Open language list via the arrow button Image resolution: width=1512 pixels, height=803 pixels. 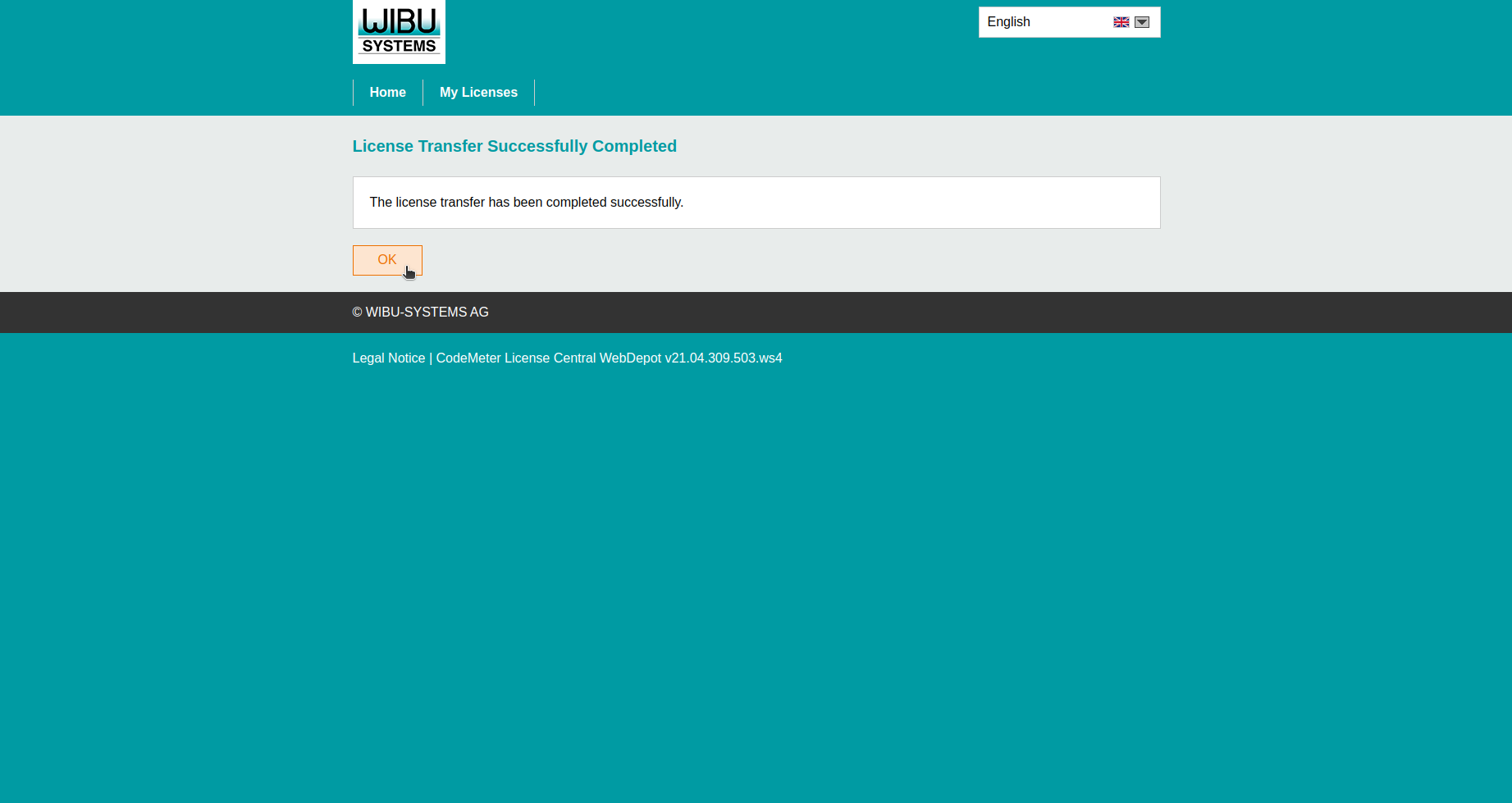tap(1142, 22)
